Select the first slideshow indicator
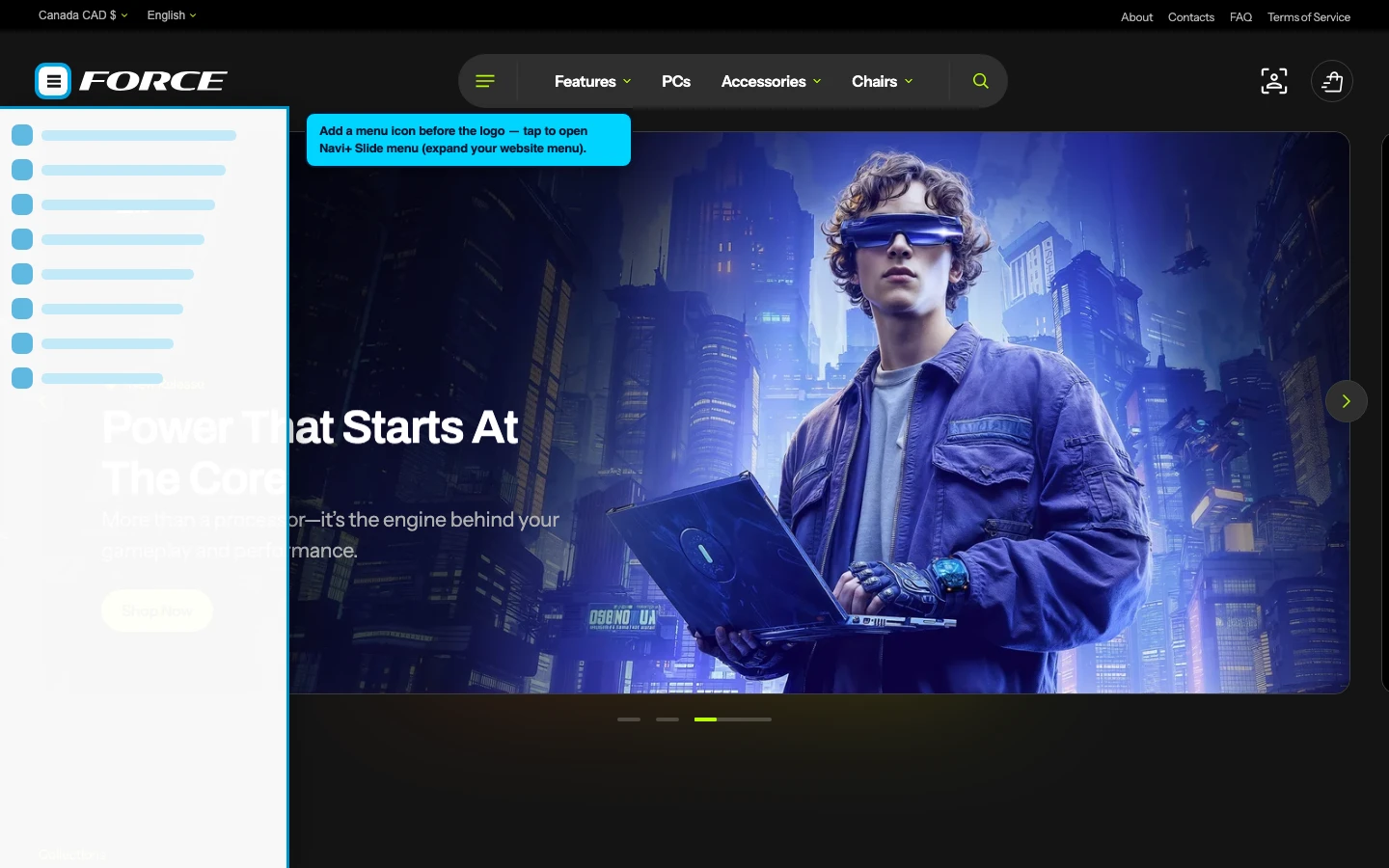1389x868 pixels. coord(629,719)
